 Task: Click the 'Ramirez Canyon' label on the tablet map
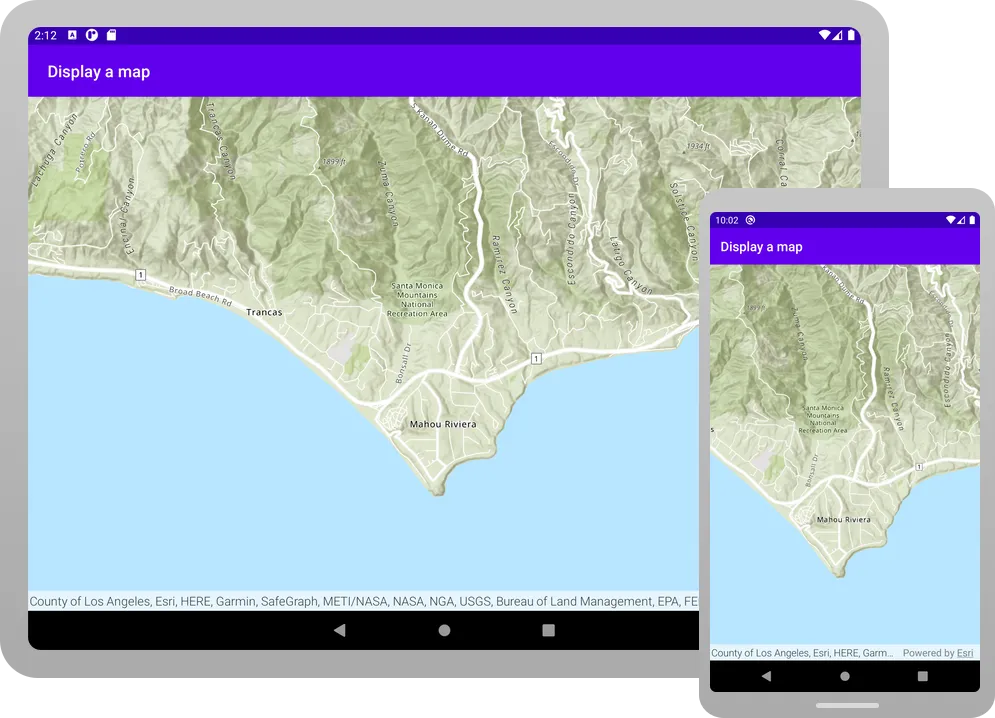coord(504,274)
